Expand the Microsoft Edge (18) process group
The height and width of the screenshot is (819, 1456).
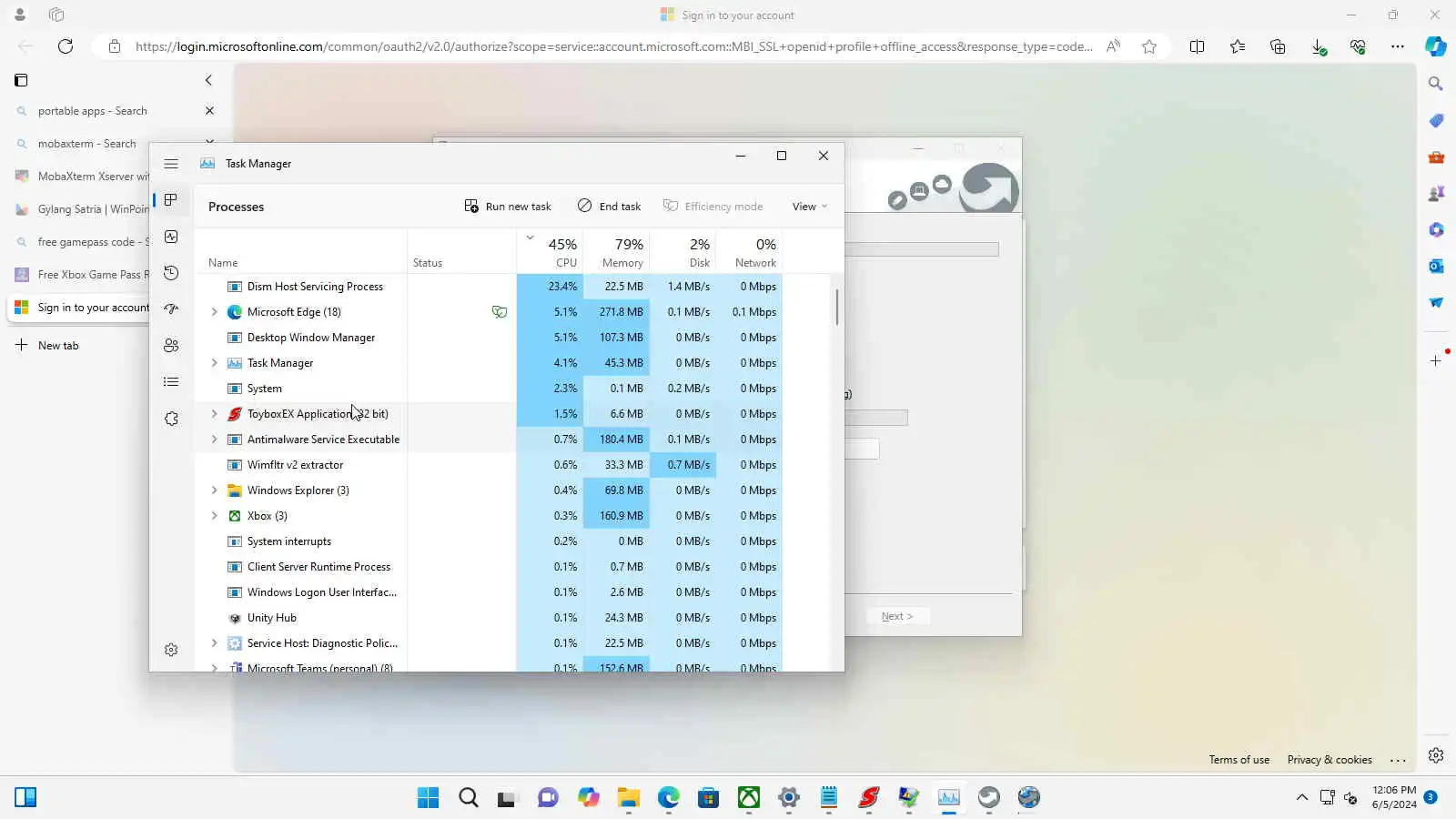pos(215,312)
